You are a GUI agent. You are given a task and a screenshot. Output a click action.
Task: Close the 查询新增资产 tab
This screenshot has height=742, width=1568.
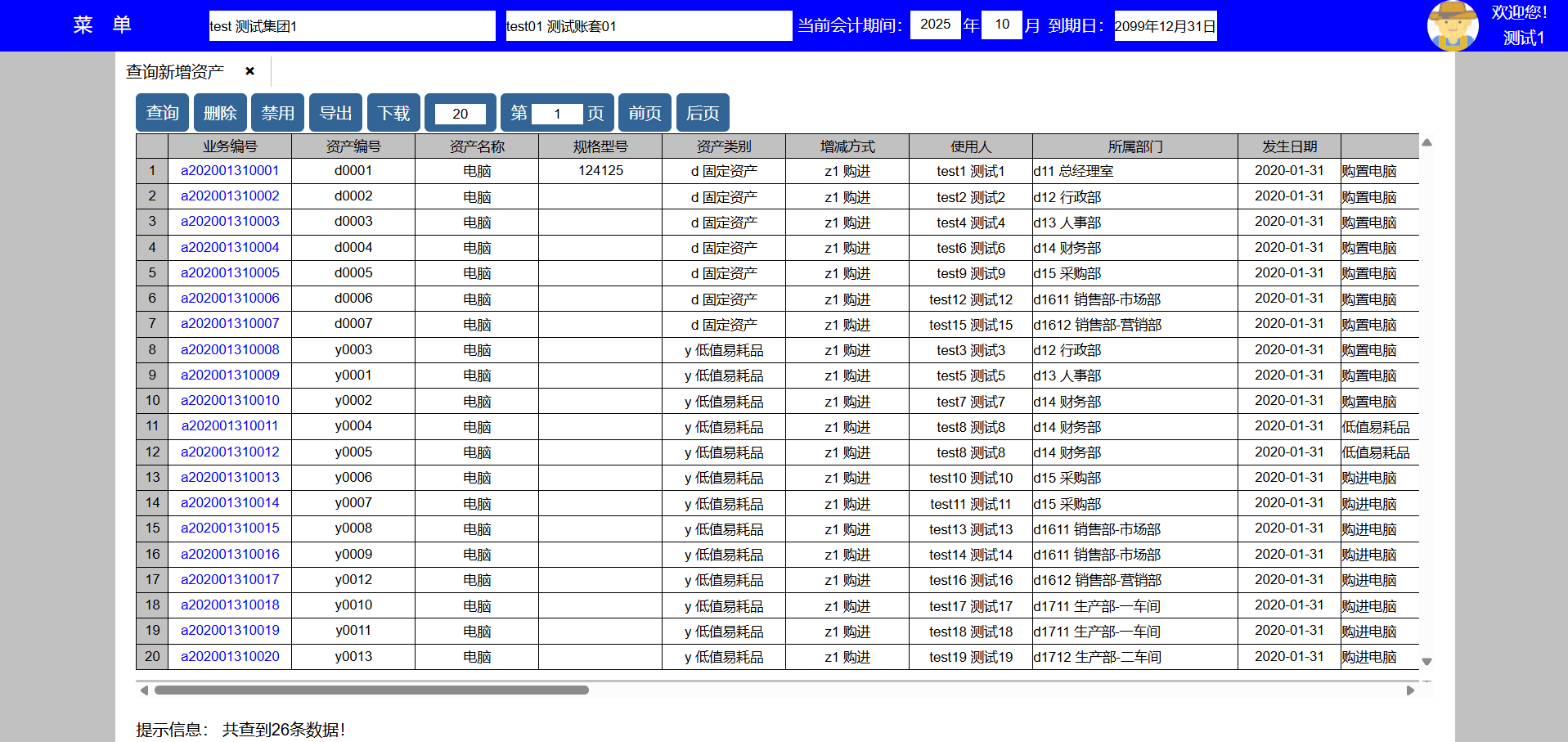(x=250, y=71)
